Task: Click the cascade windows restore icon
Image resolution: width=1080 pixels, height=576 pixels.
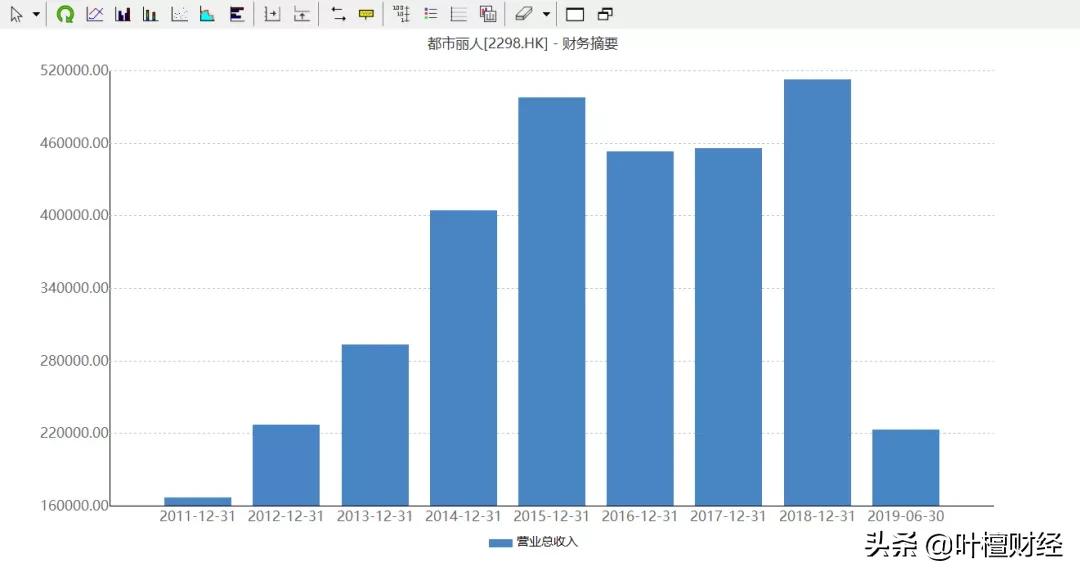Action: (x=605, y=14)
